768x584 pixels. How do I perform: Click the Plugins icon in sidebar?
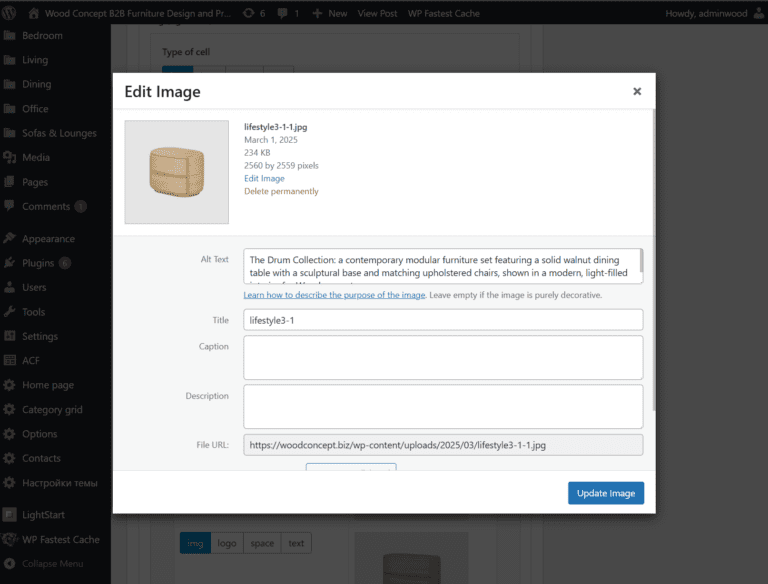point(10,263)
